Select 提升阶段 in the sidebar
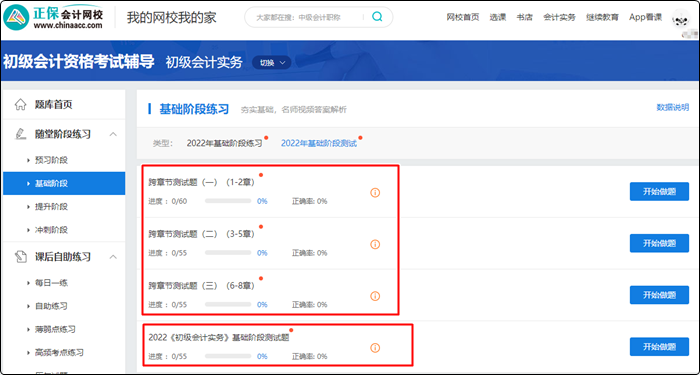The height and width of the screenshot is (375, 700). pyautogui.click(x=64, y=206)
